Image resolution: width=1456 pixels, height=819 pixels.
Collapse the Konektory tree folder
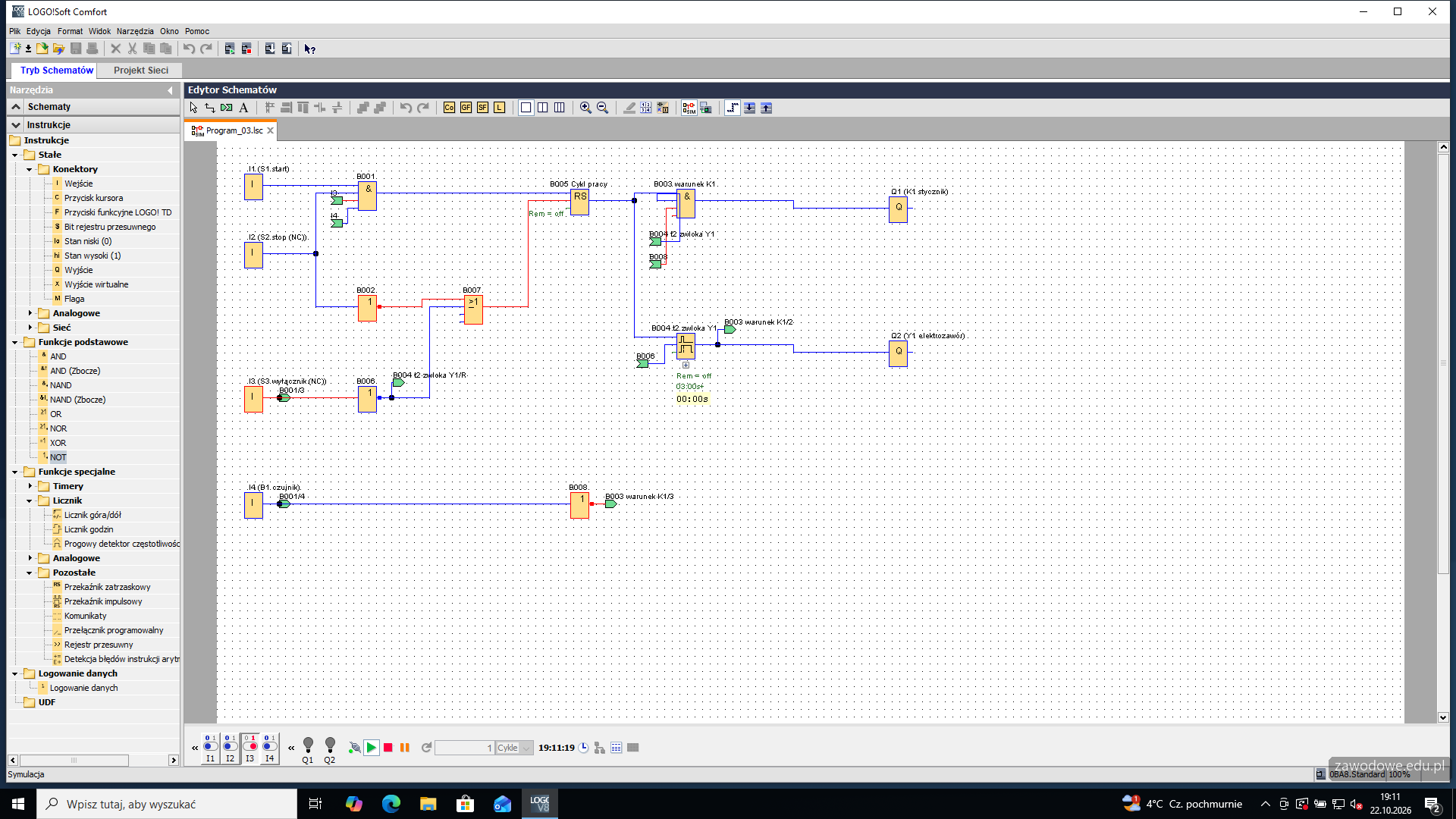coord(30,169)
